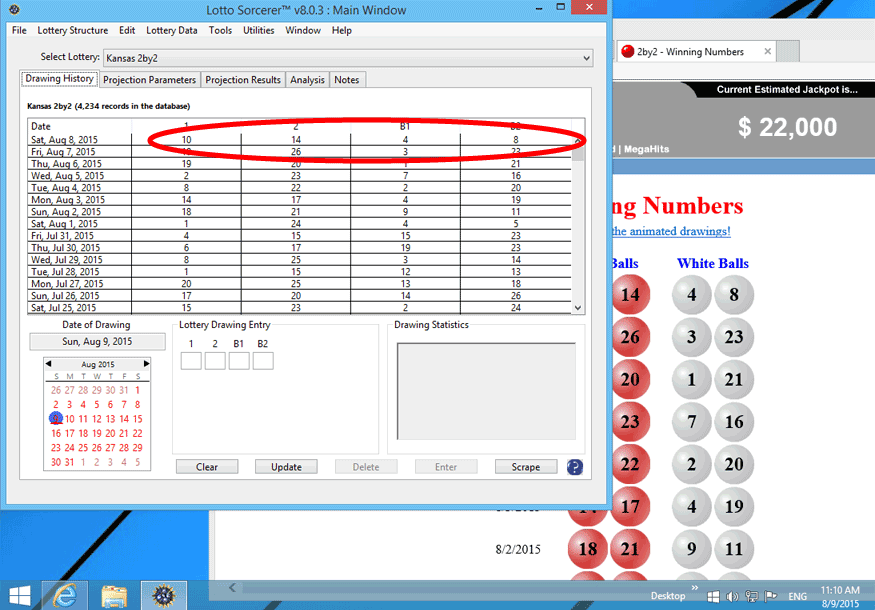Image resolution: width=875 pixels, height=610 pixels.
Task: Click the Desktop toolbar label on taskbar
Action: (668, 596)
